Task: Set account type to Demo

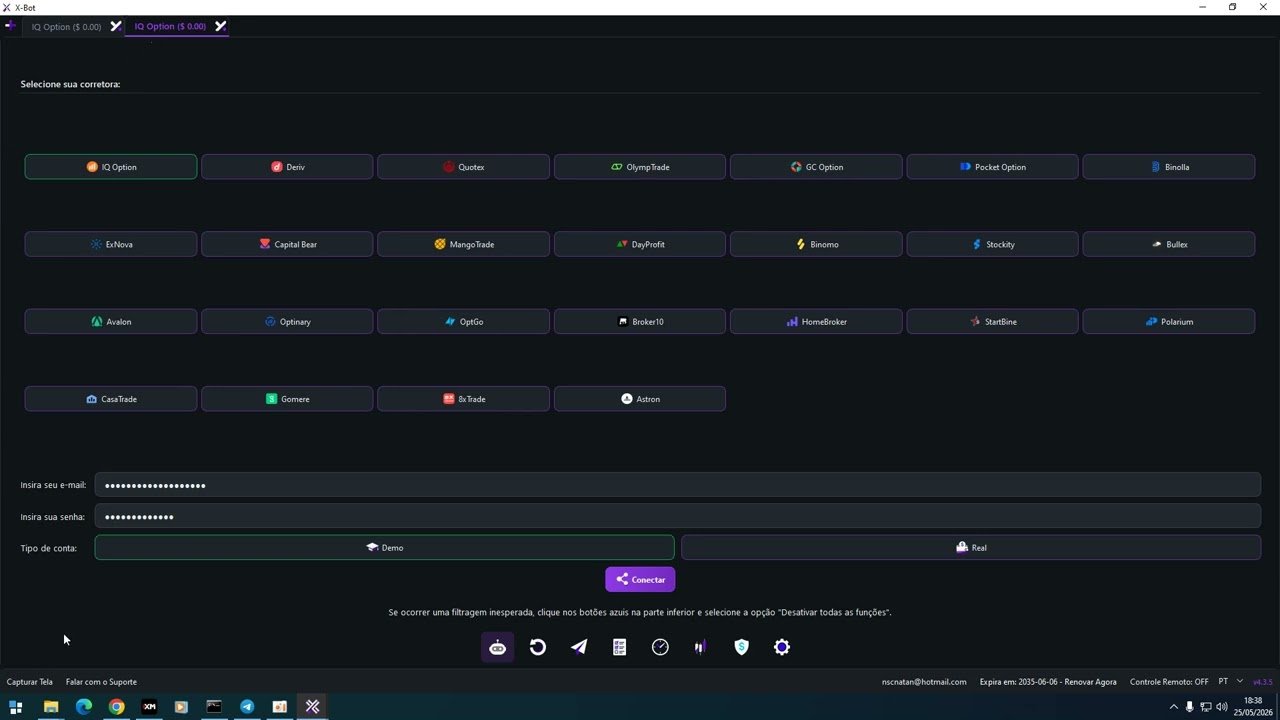Action: [x=384, y=547]
